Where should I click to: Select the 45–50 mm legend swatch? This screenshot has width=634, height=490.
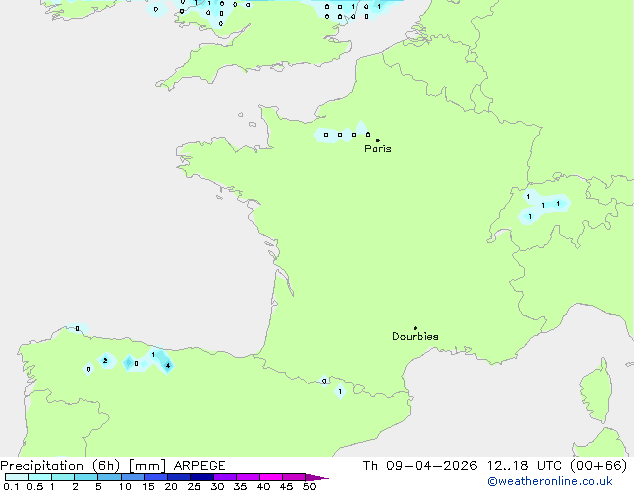(294, 477)
